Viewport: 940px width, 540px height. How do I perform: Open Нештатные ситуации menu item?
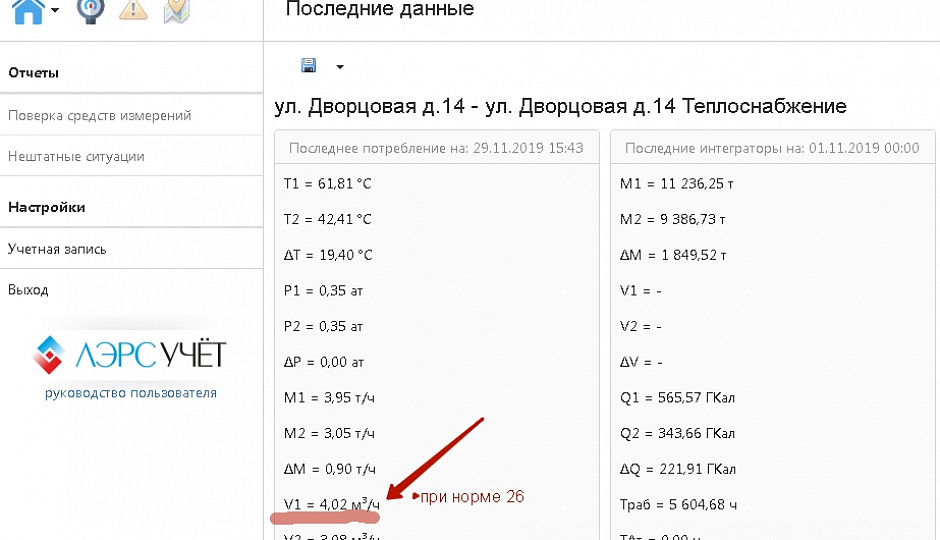click(76, 156)
